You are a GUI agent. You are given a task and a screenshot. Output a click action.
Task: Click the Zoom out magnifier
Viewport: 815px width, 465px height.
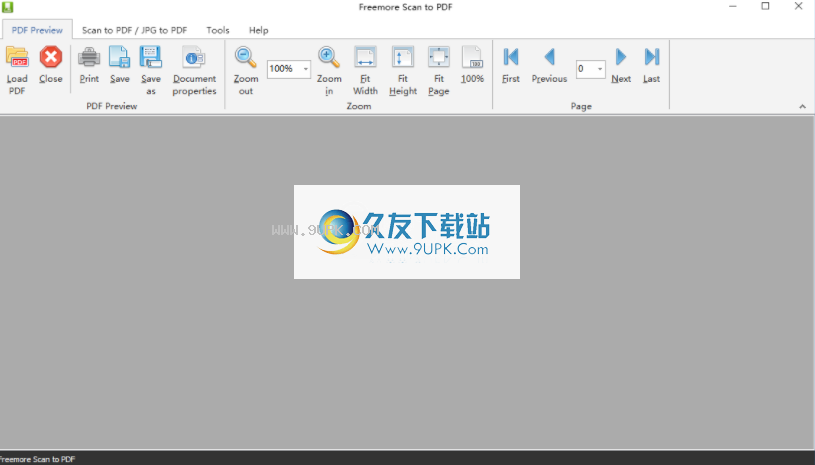(x=245, y=57)
